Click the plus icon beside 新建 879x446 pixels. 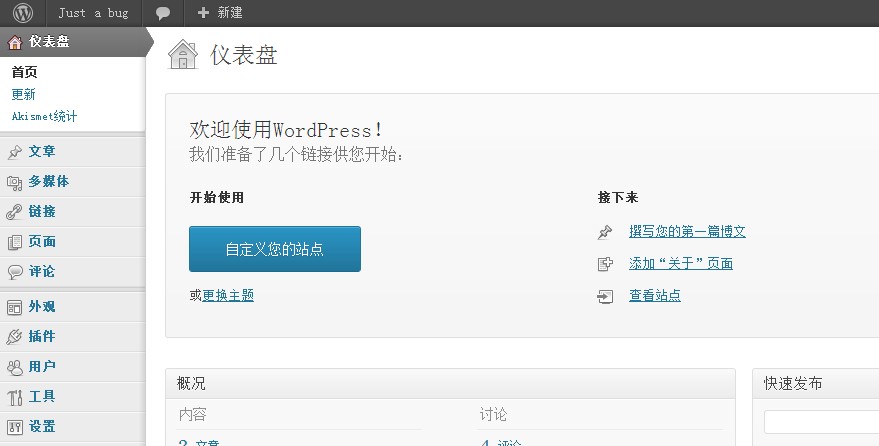(203, 12)
